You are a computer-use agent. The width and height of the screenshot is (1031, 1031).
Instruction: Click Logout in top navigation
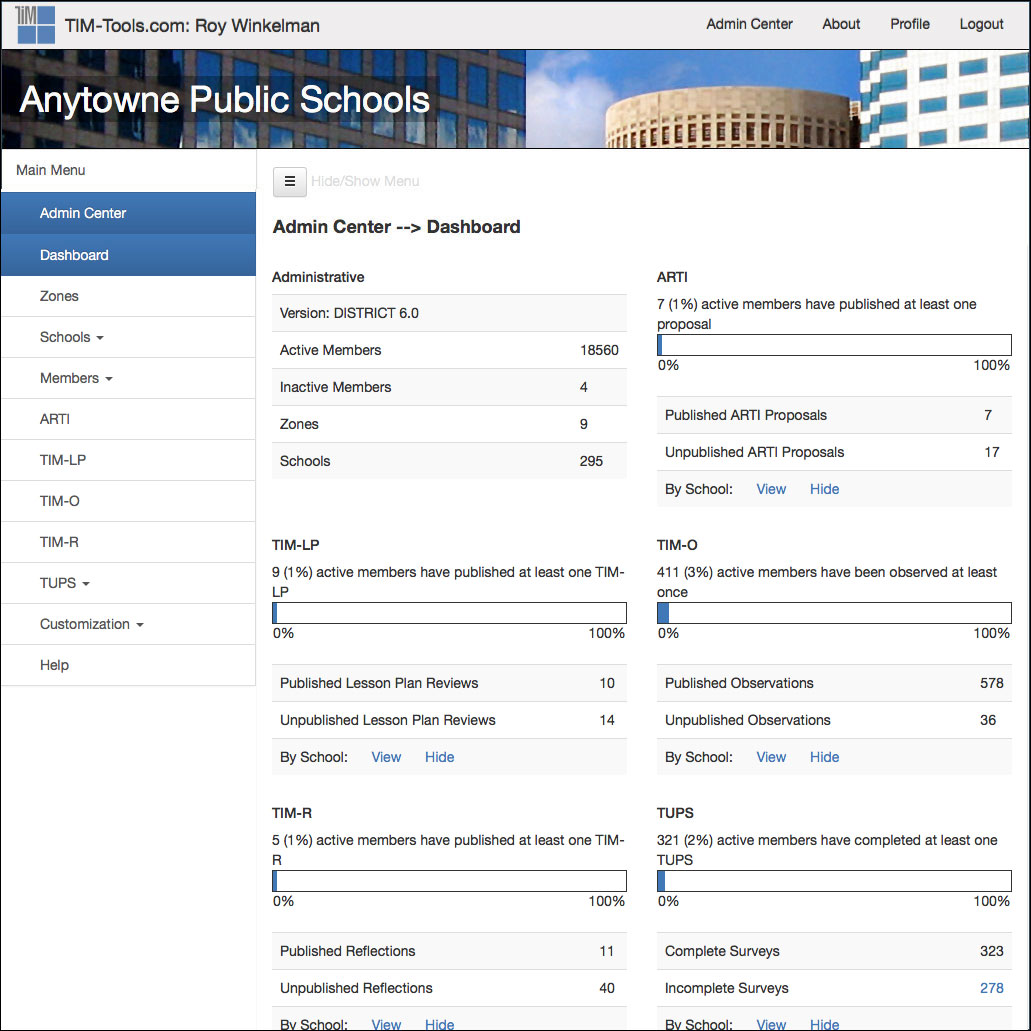[981, 24]
